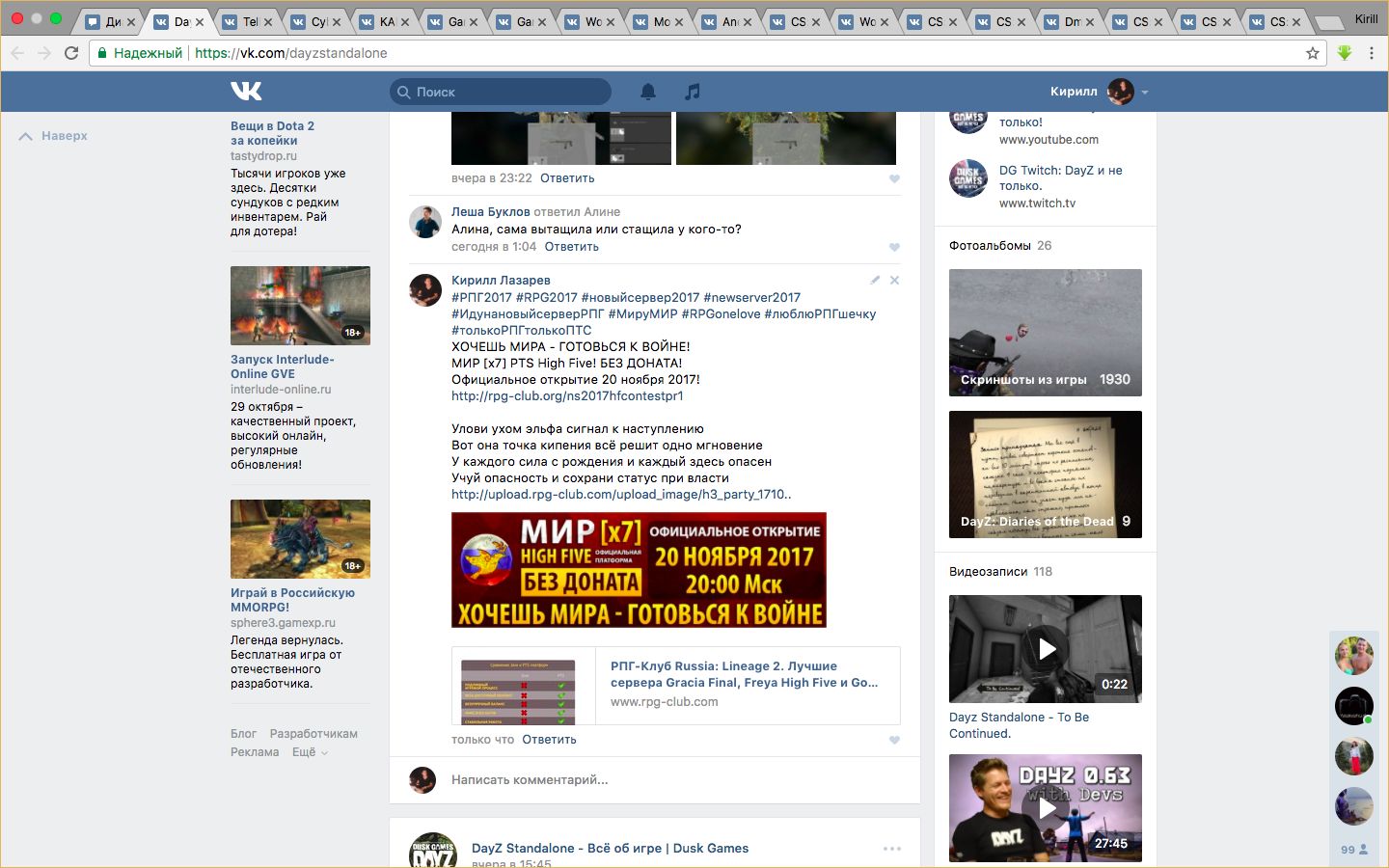Open Фотоальбомы section header

(x=990, y=246)
